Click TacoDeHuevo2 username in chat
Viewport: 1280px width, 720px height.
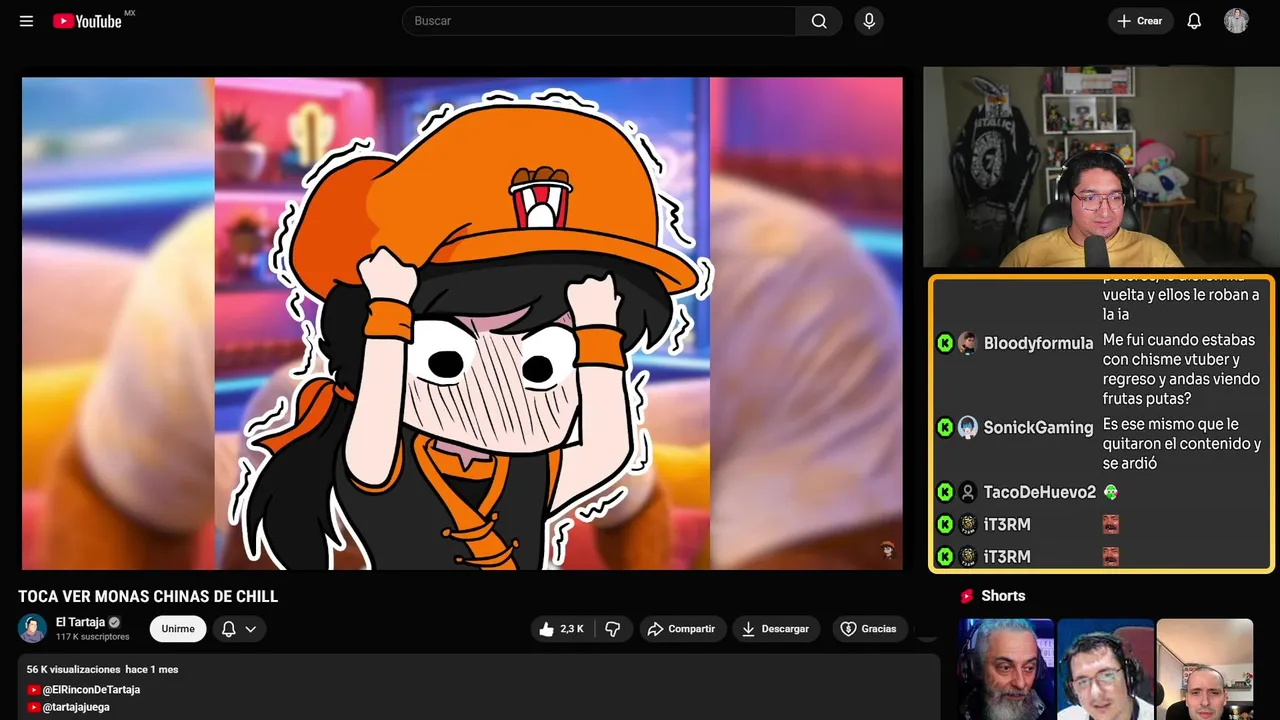tap(1040, 492)
